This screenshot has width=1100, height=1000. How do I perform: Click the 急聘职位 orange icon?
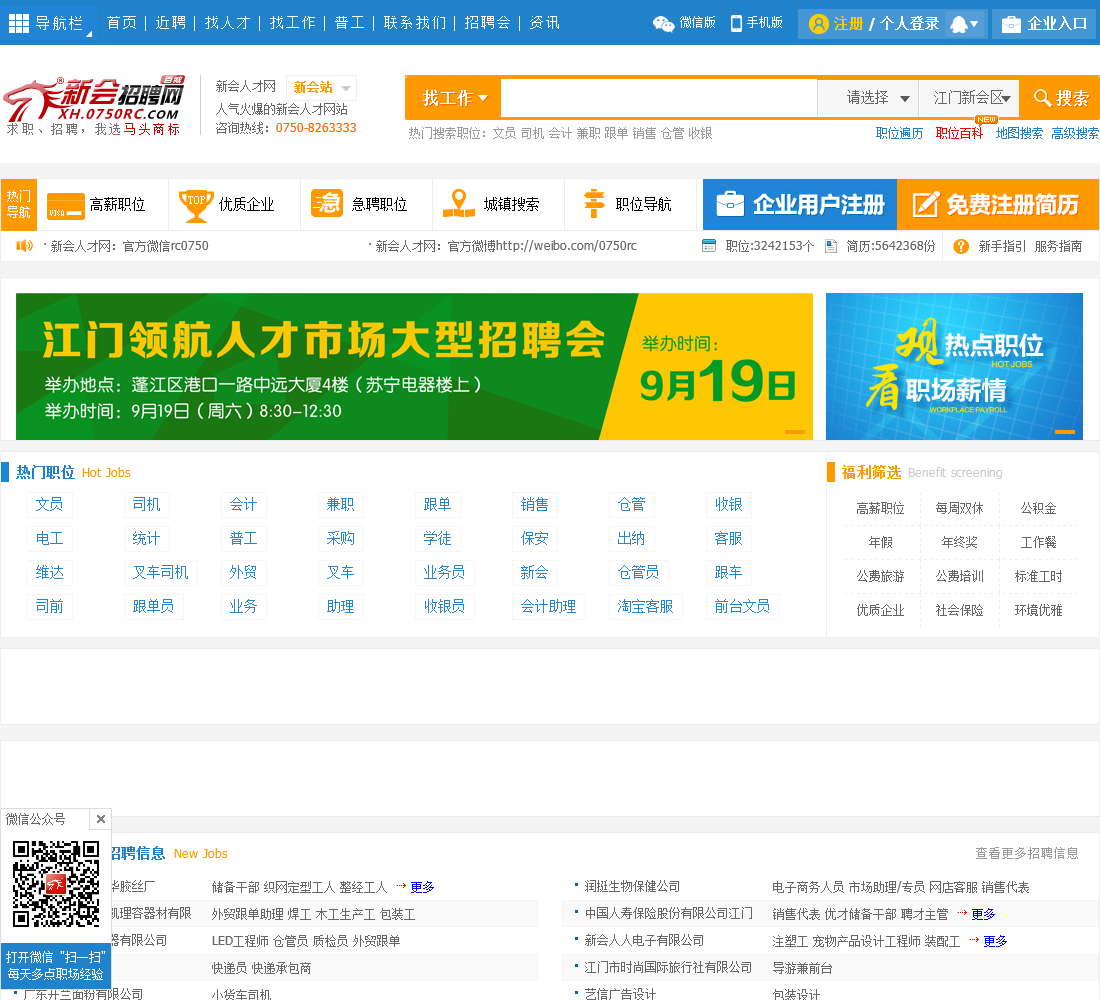pos(327,204)
